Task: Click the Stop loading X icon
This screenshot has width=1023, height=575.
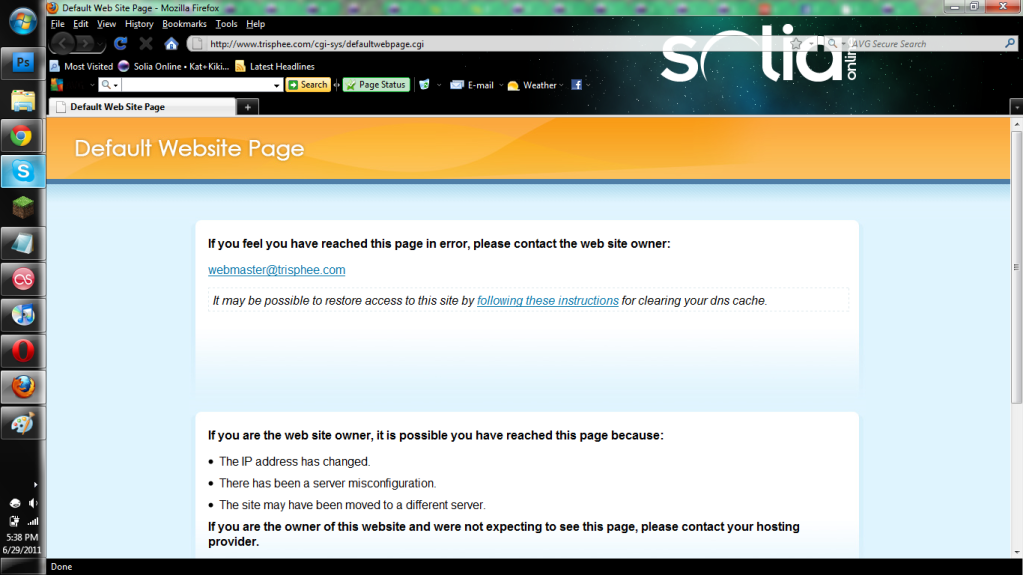Action: [x=146, y=44]
